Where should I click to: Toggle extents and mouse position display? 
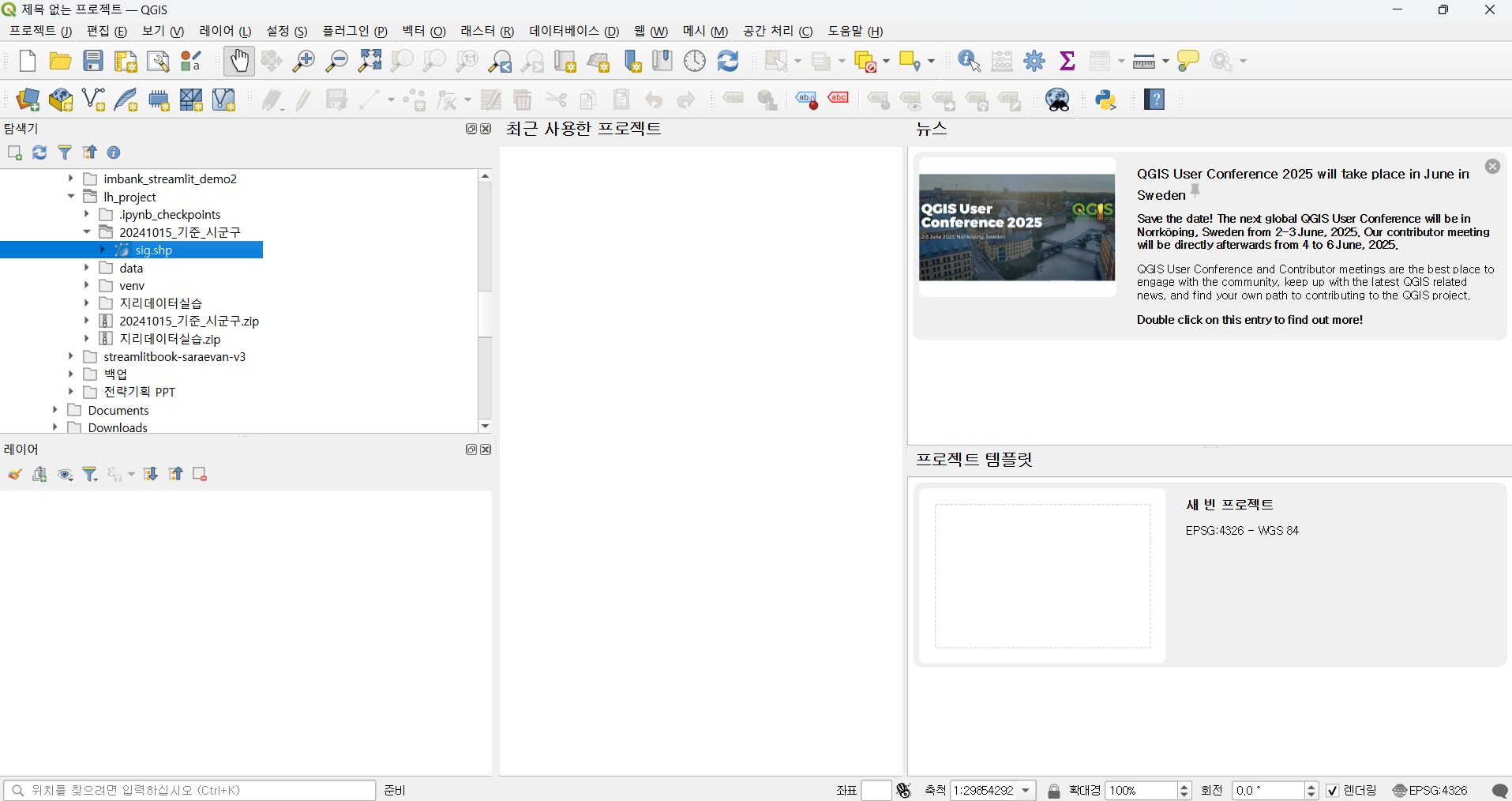tap(904, 790)
